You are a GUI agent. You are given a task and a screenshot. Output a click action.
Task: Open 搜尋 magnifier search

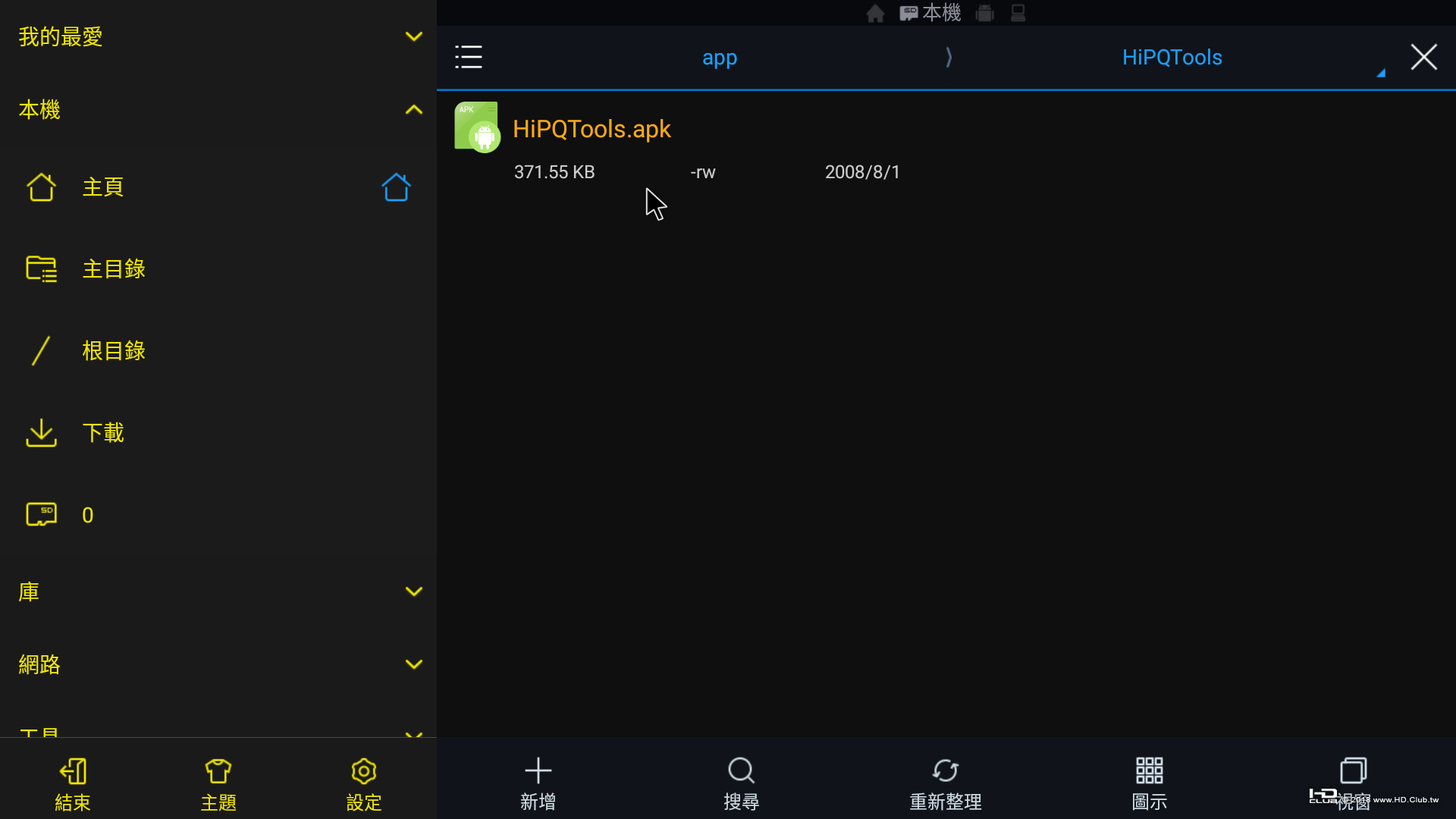741,770
